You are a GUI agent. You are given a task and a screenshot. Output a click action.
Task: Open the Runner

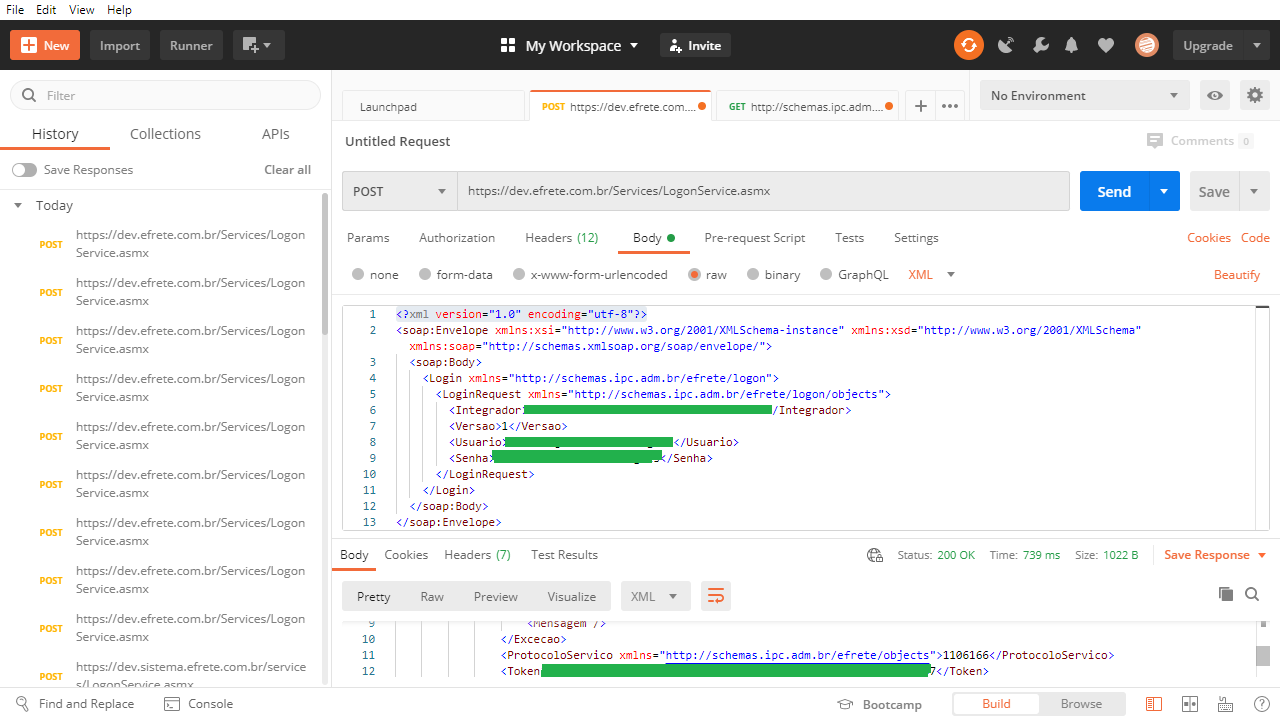(x=191, y=45)
